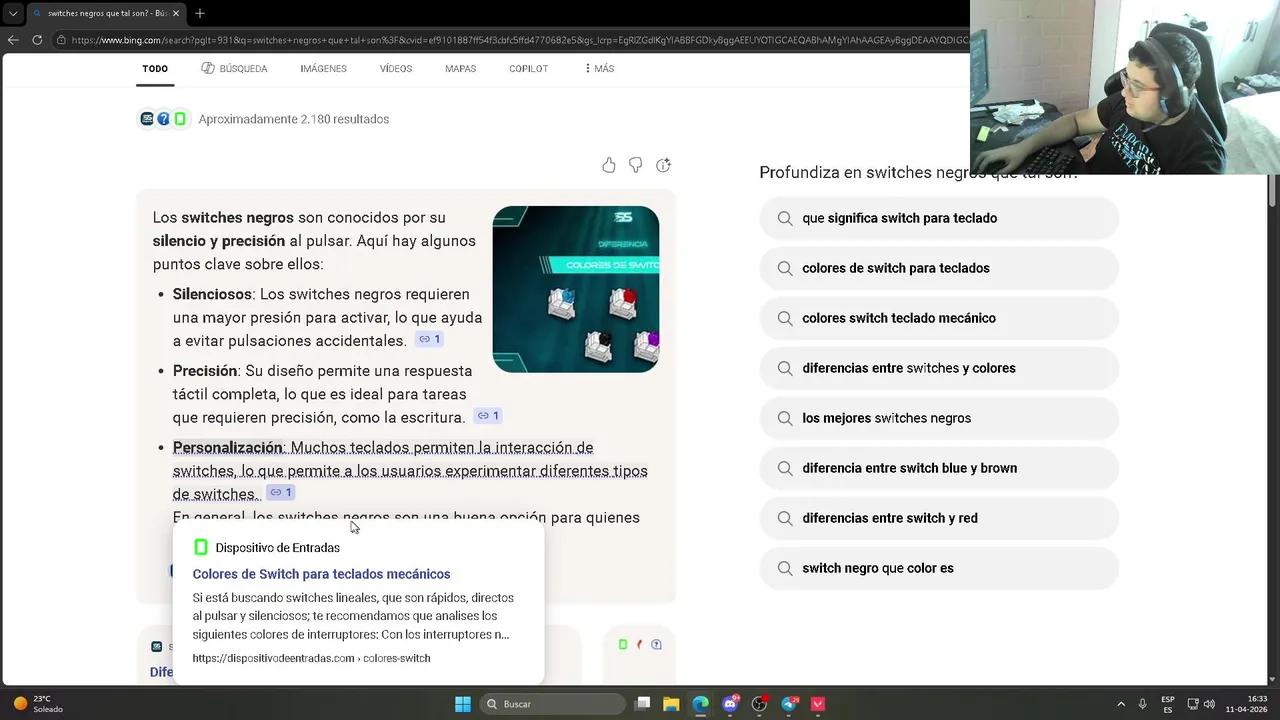Click the citation link after Personalización paragraph

tap(280, 492)
